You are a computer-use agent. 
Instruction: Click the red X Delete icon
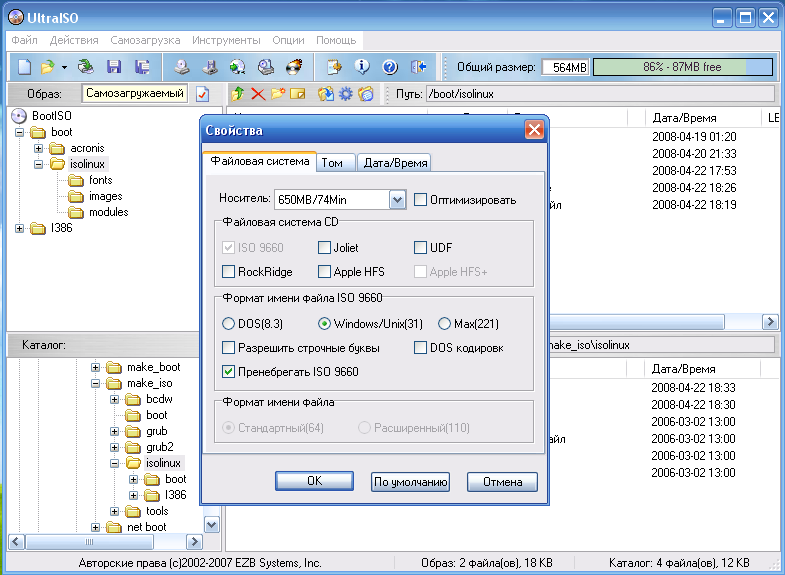tap(258, 94)
